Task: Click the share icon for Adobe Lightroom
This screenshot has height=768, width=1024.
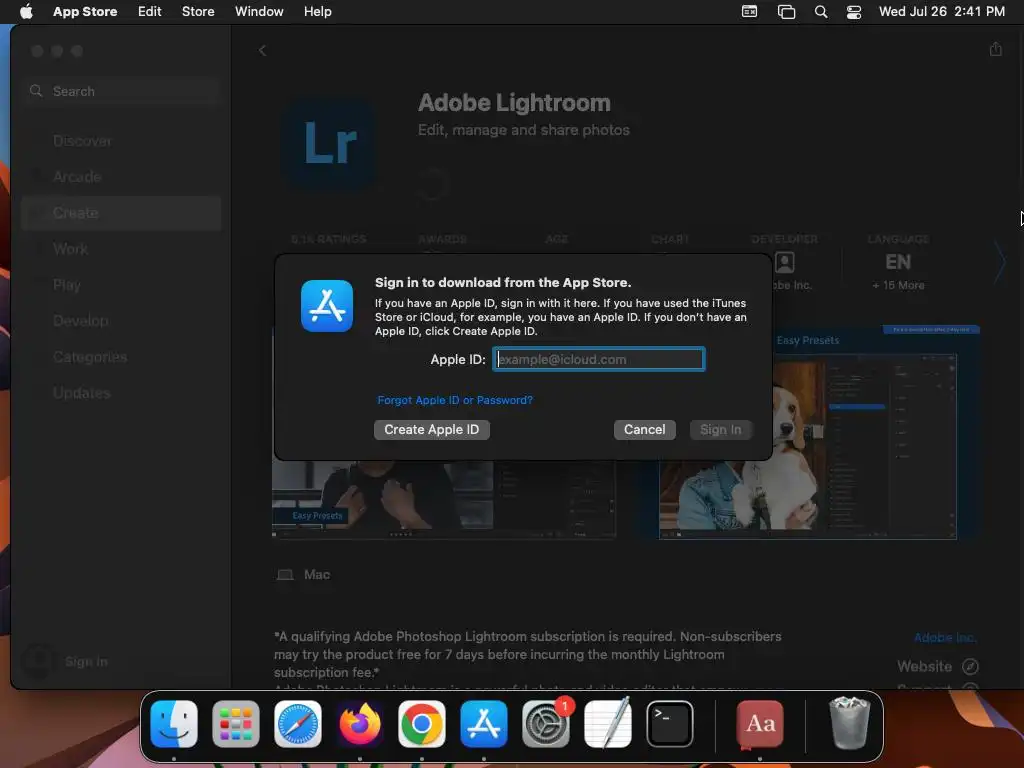Action: click(x=995, y=49)
